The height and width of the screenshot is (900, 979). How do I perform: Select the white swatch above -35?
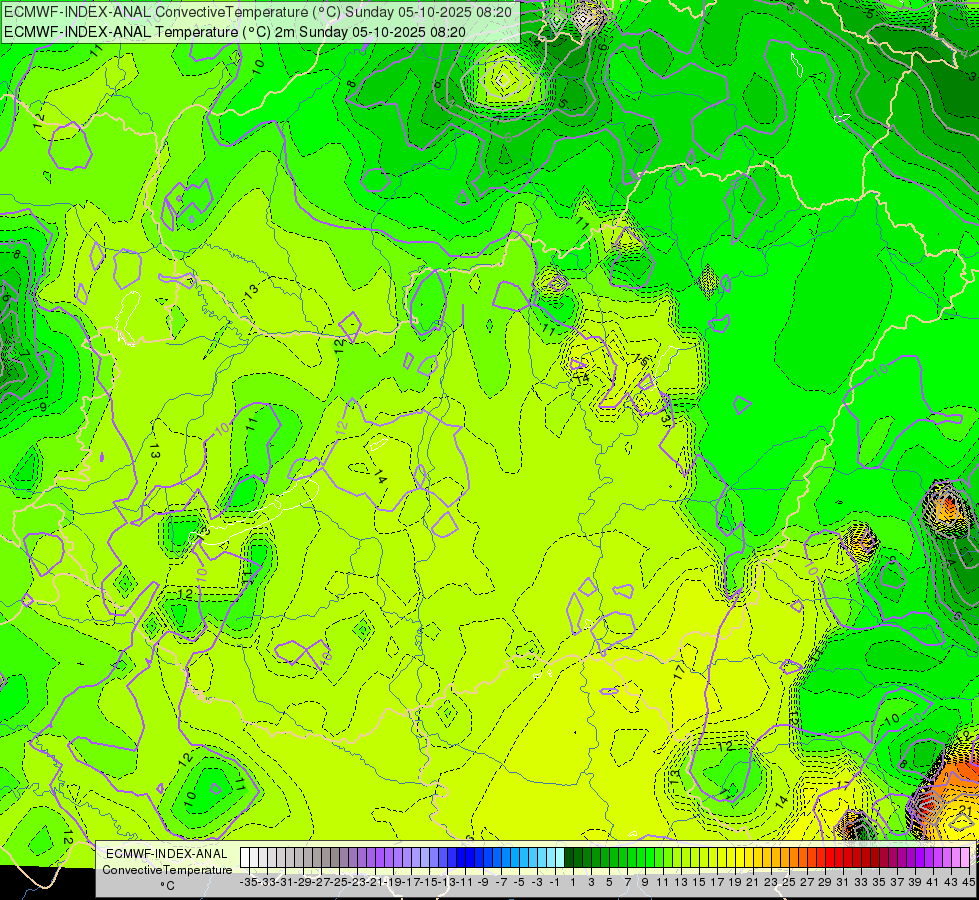point(245,857)
